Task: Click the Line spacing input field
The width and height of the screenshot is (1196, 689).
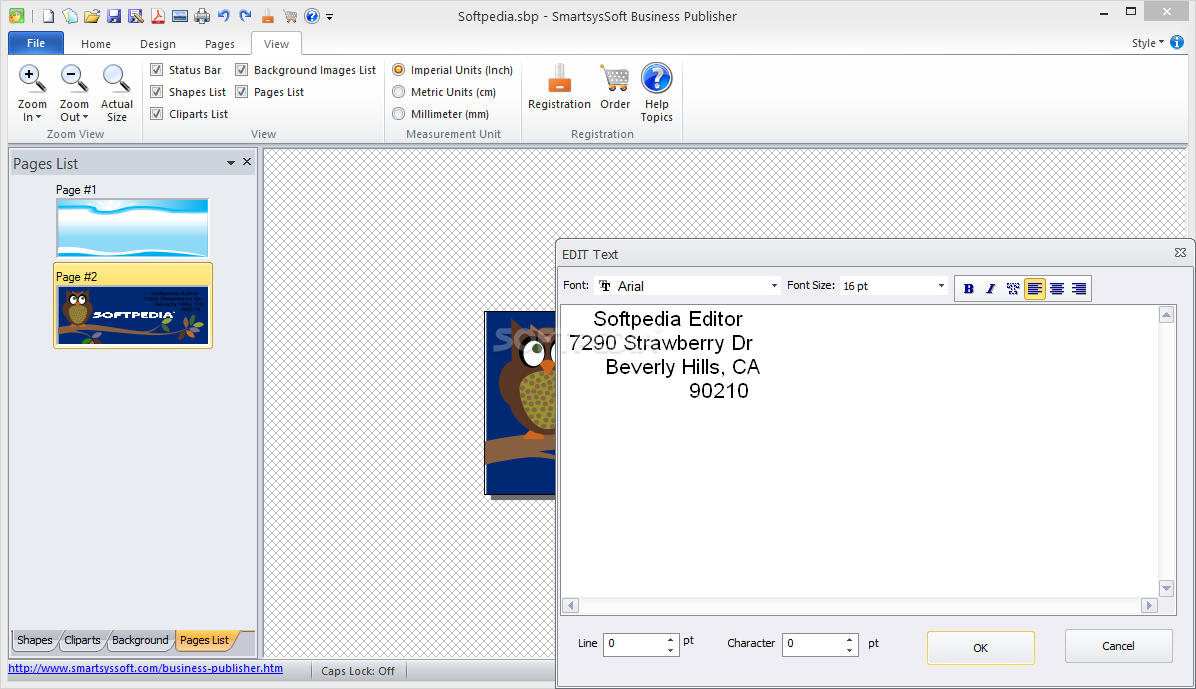Action: [x=635, y=644]
